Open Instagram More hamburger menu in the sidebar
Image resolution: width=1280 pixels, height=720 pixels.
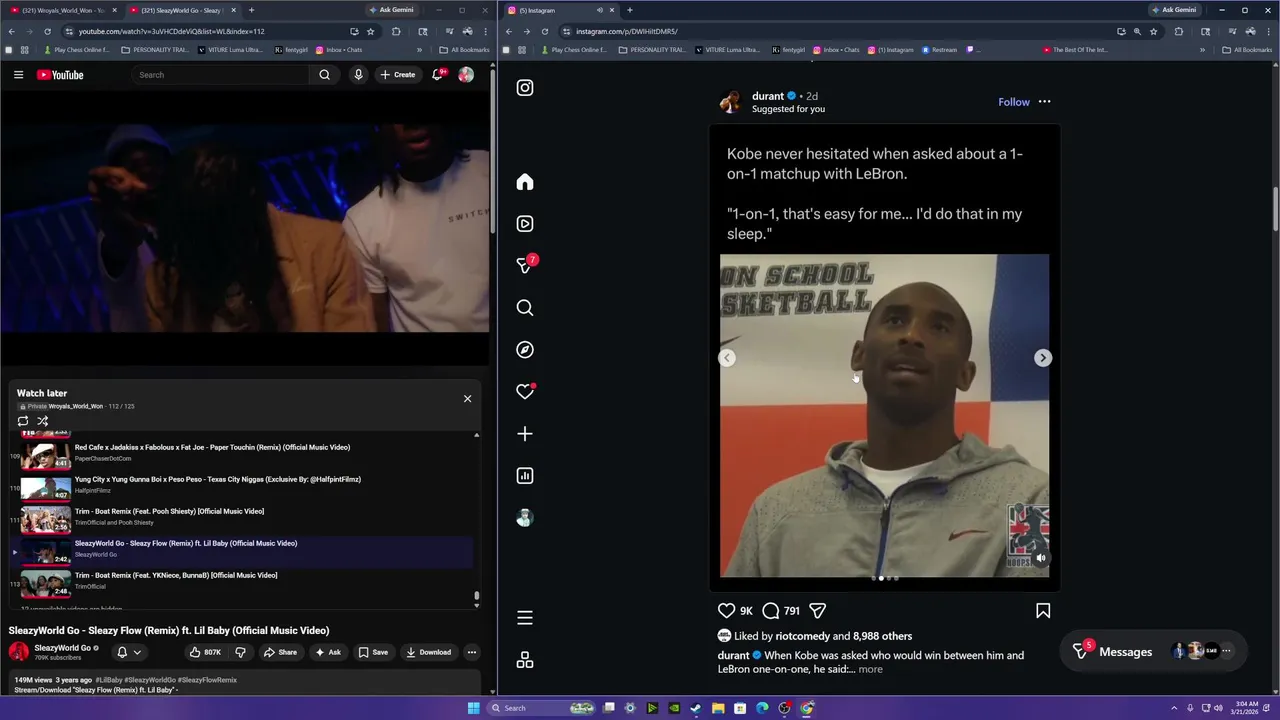click(x=525, y=618)
